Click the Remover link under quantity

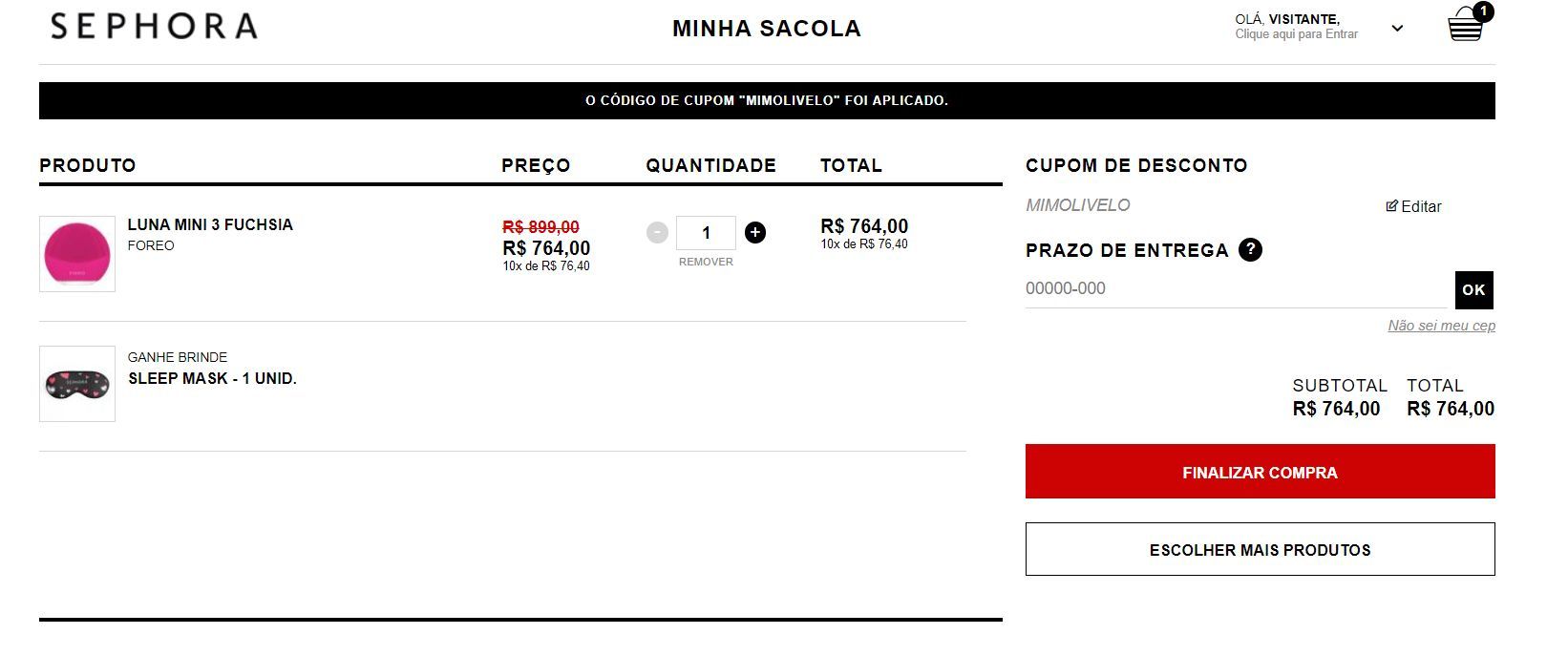pos(706,262)
